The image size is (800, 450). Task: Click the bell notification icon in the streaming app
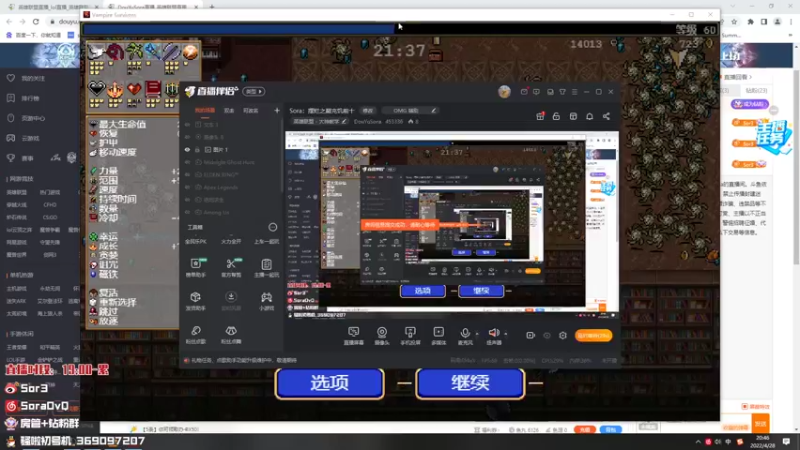coord(589,116)
